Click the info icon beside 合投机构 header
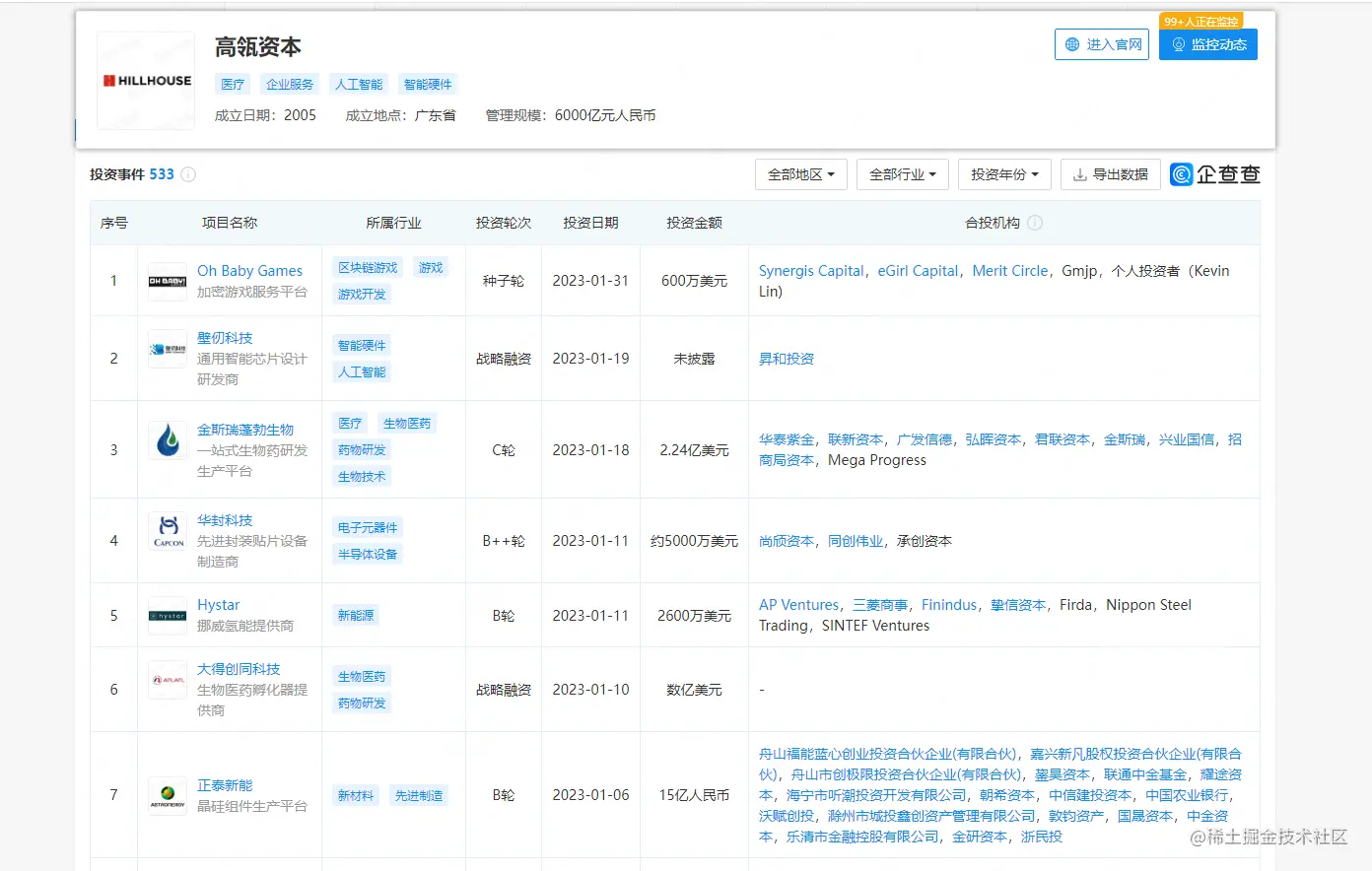The width and height of the screenshot is (1372, 871). pos(1035,223)
